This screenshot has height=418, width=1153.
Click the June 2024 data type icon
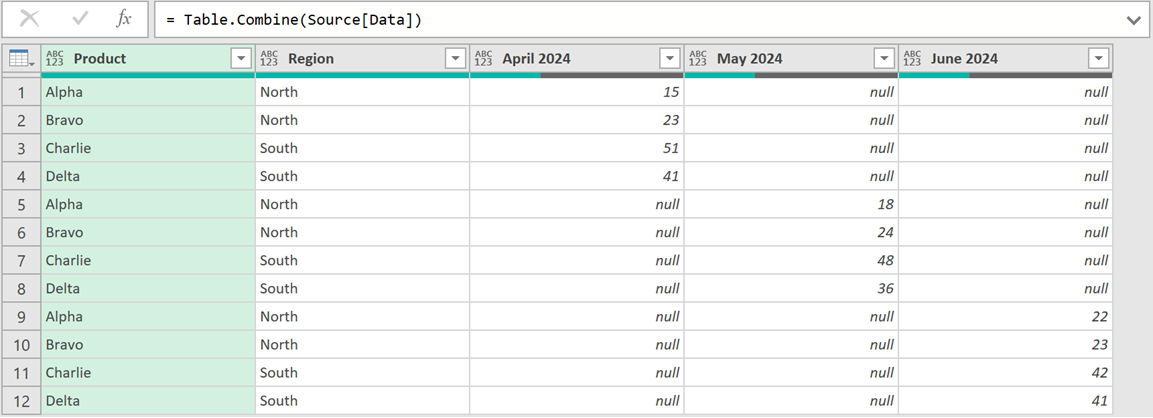pos(912,59)
